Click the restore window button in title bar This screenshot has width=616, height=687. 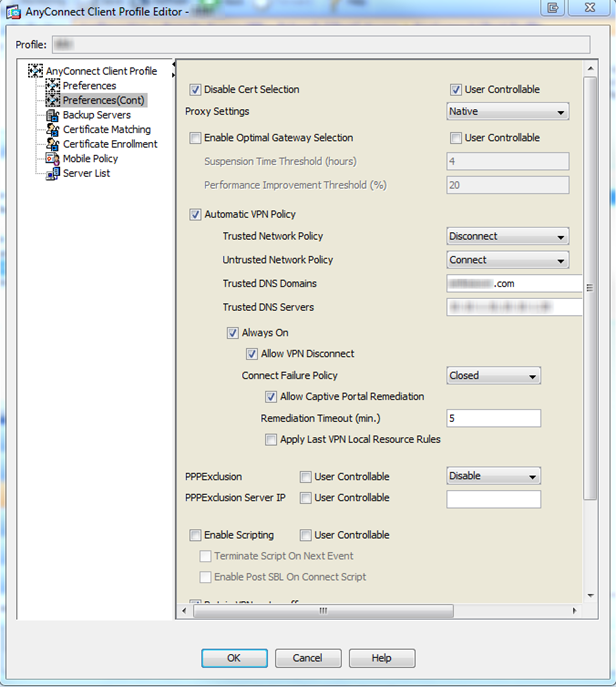pos(553,8)
